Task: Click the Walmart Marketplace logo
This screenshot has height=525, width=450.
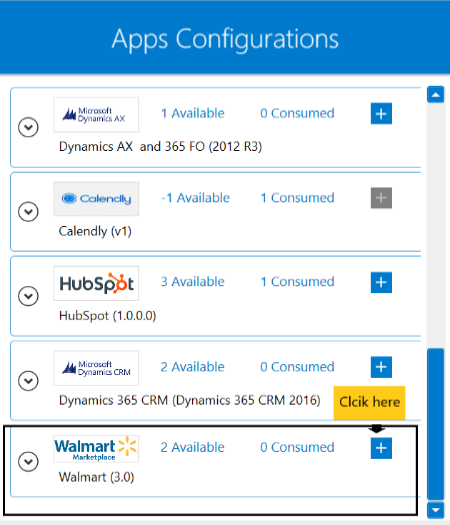Action: [96, 449]
